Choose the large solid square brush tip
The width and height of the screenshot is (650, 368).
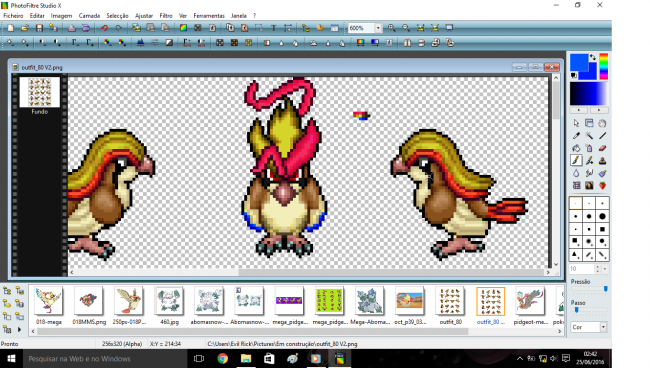(602, 229)
